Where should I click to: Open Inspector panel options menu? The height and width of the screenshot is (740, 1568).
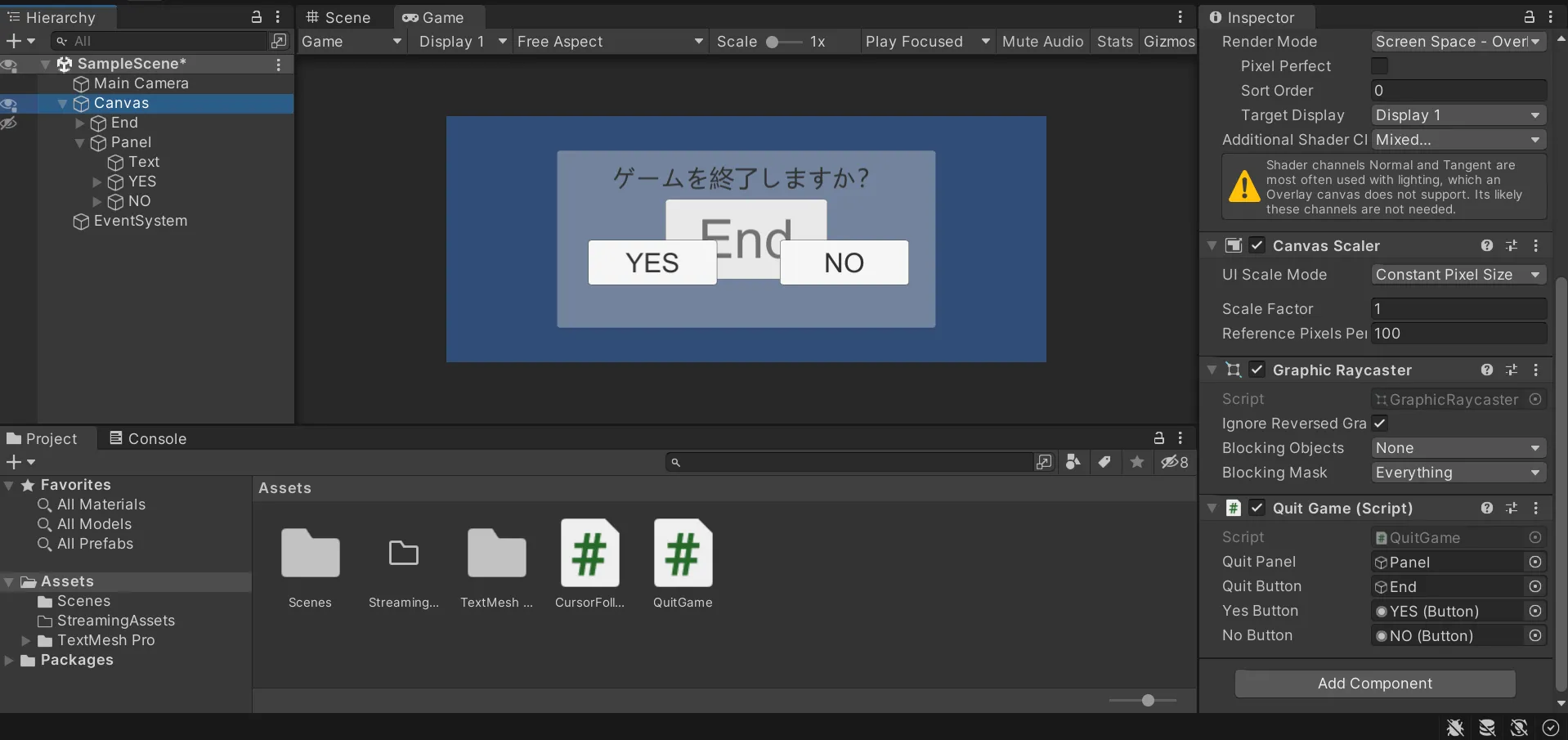(x=1550, y=17)
